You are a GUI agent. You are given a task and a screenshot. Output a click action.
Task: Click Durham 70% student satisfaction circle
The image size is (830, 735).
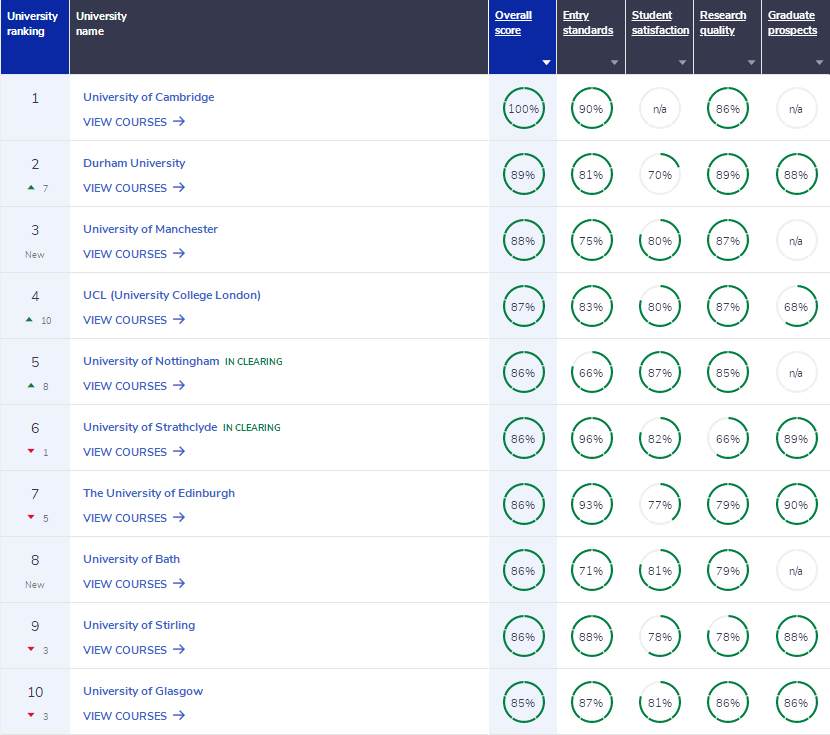tap(660, 175)
